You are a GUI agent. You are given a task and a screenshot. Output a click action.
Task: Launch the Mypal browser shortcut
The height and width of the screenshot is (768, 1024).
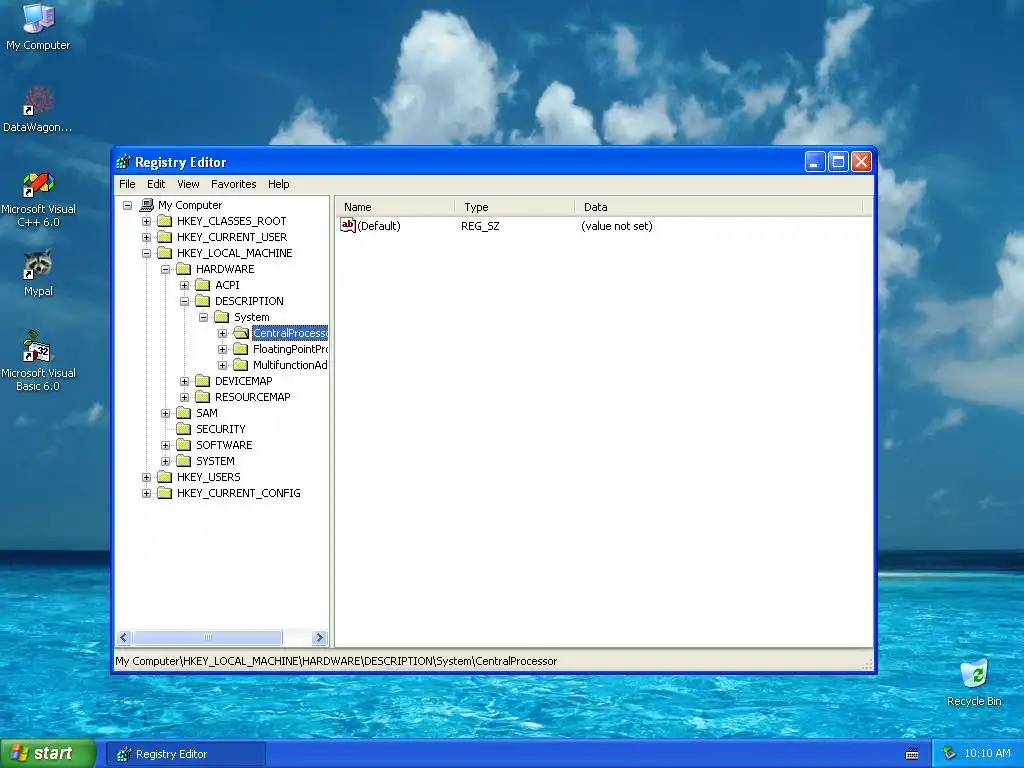pos(38,273)
